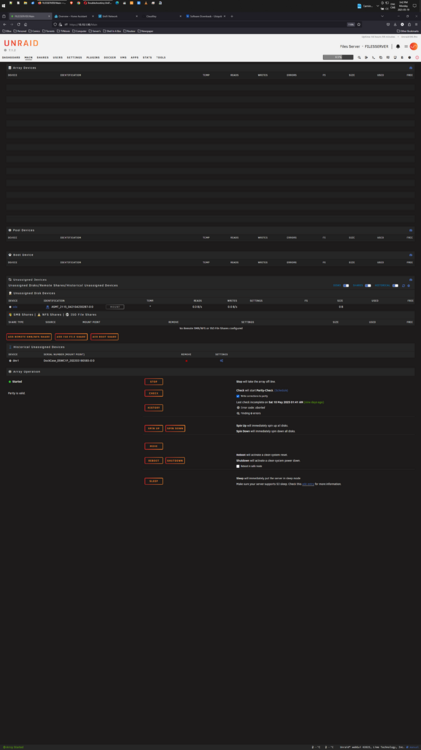Click the search magnifier icon in header toolbar
Image resolution: width=421 pixels, height=750 pixels.
[359, 57]
